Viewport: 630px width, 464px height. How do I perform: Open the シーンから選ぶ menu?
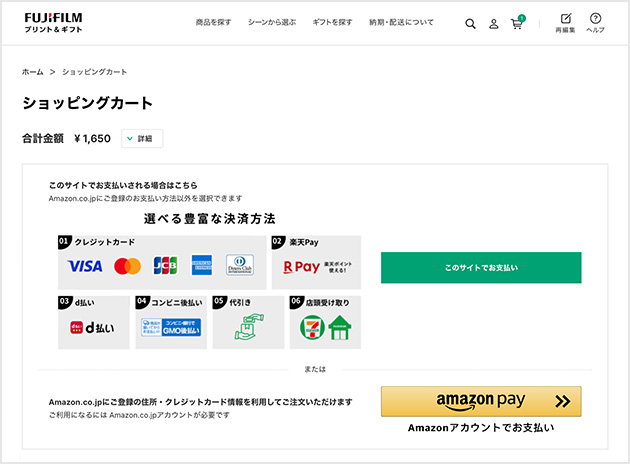(x=272, y=22)
